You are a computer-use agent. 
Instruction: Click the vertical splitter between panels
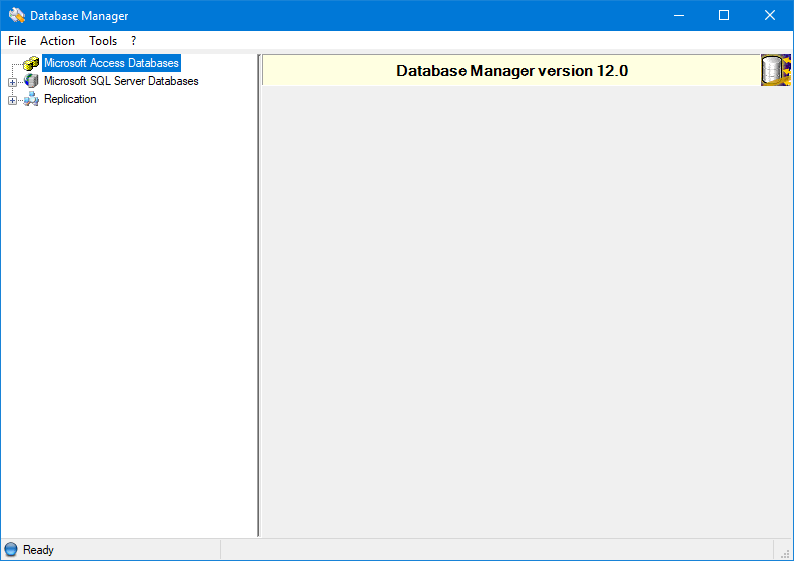259,300
